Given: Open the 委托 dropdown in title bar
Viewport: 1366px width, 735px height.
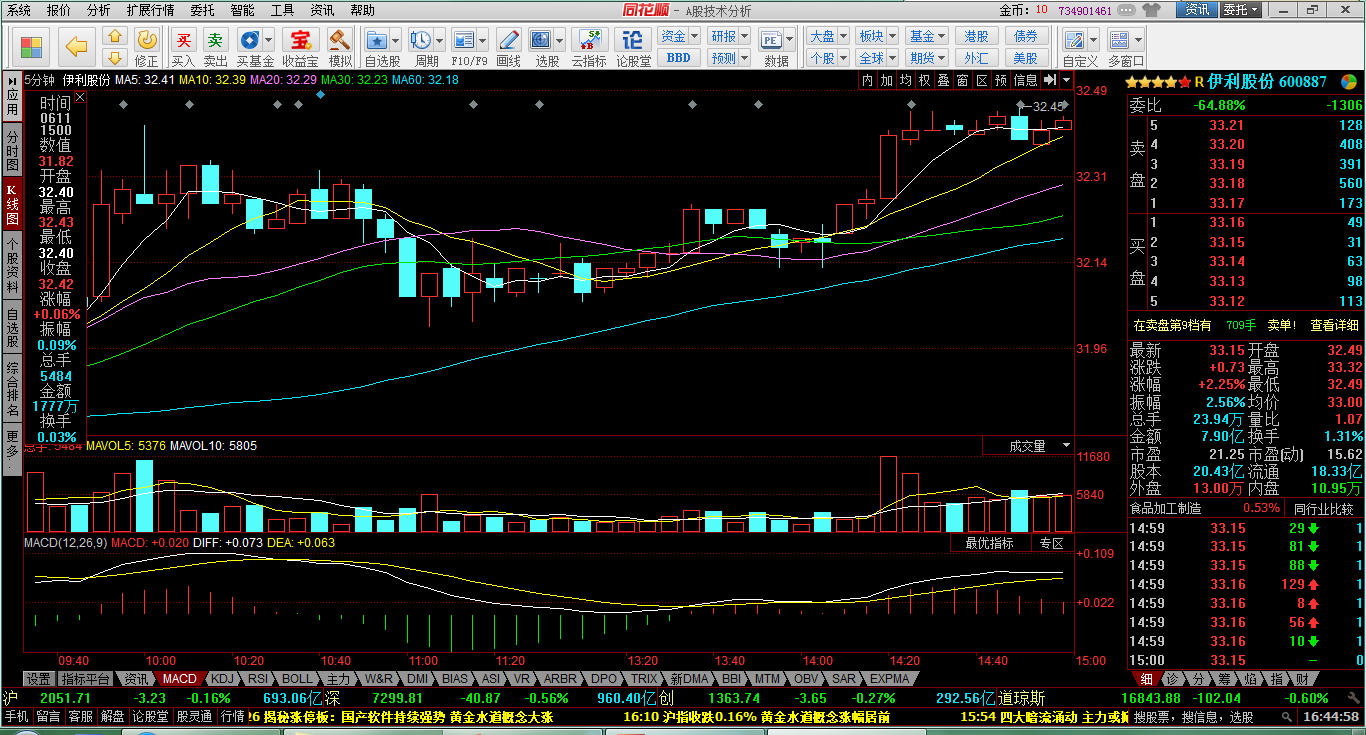Looking at the screenshot, I should click(x=1241, y=10).
